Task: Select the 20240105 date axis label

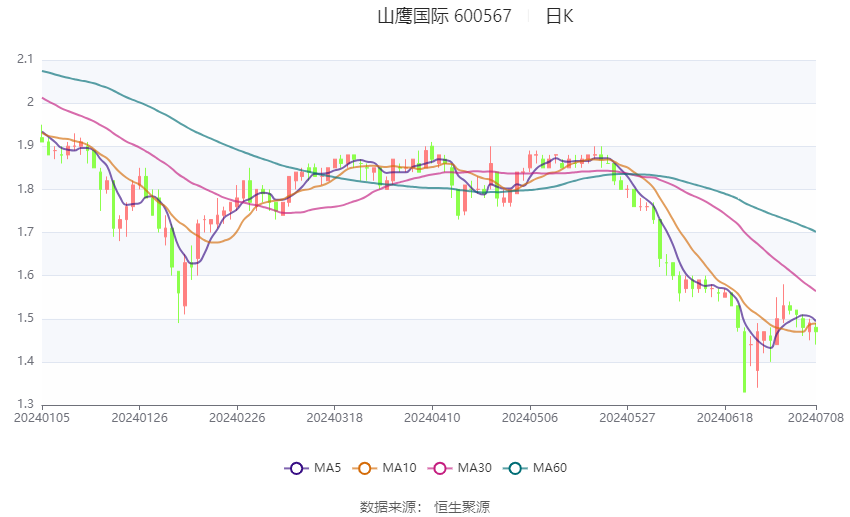Action: [42, 417]
